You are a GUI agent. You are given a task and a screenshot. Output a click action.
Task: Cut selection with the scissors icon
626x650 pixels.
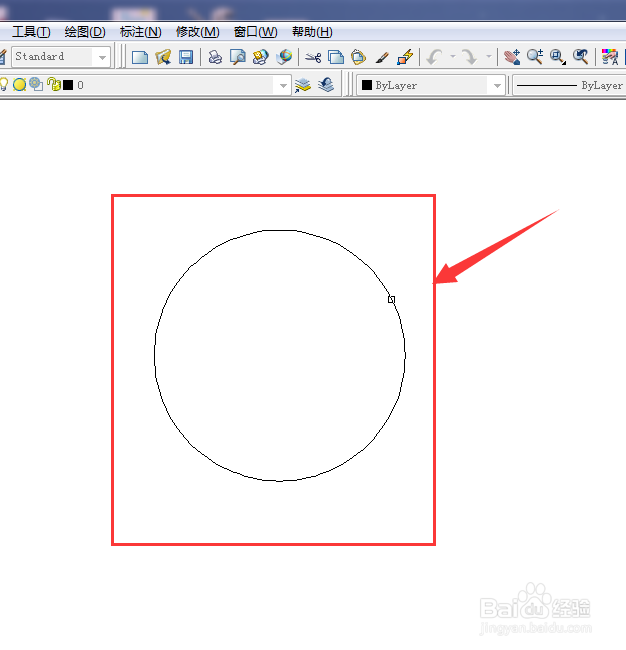[313, 57]
